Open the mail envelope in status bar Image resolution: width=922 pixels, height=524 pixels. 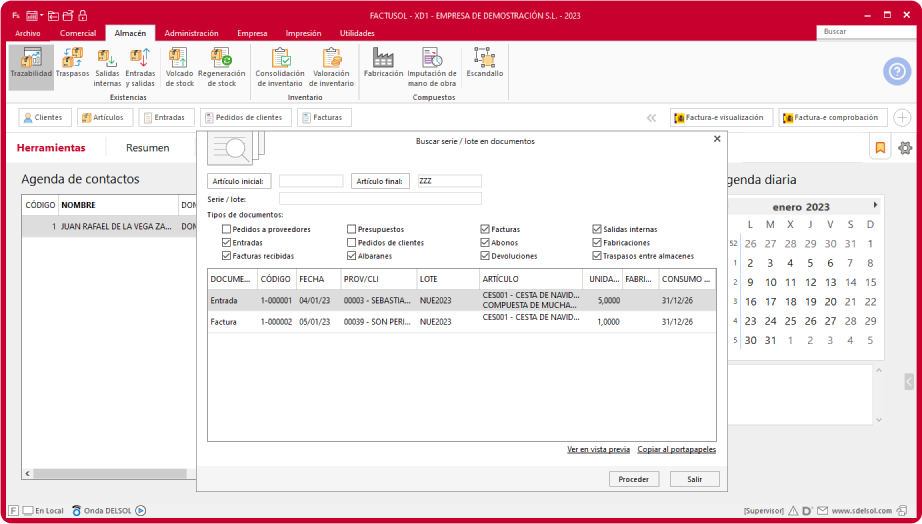click(822, 510)
